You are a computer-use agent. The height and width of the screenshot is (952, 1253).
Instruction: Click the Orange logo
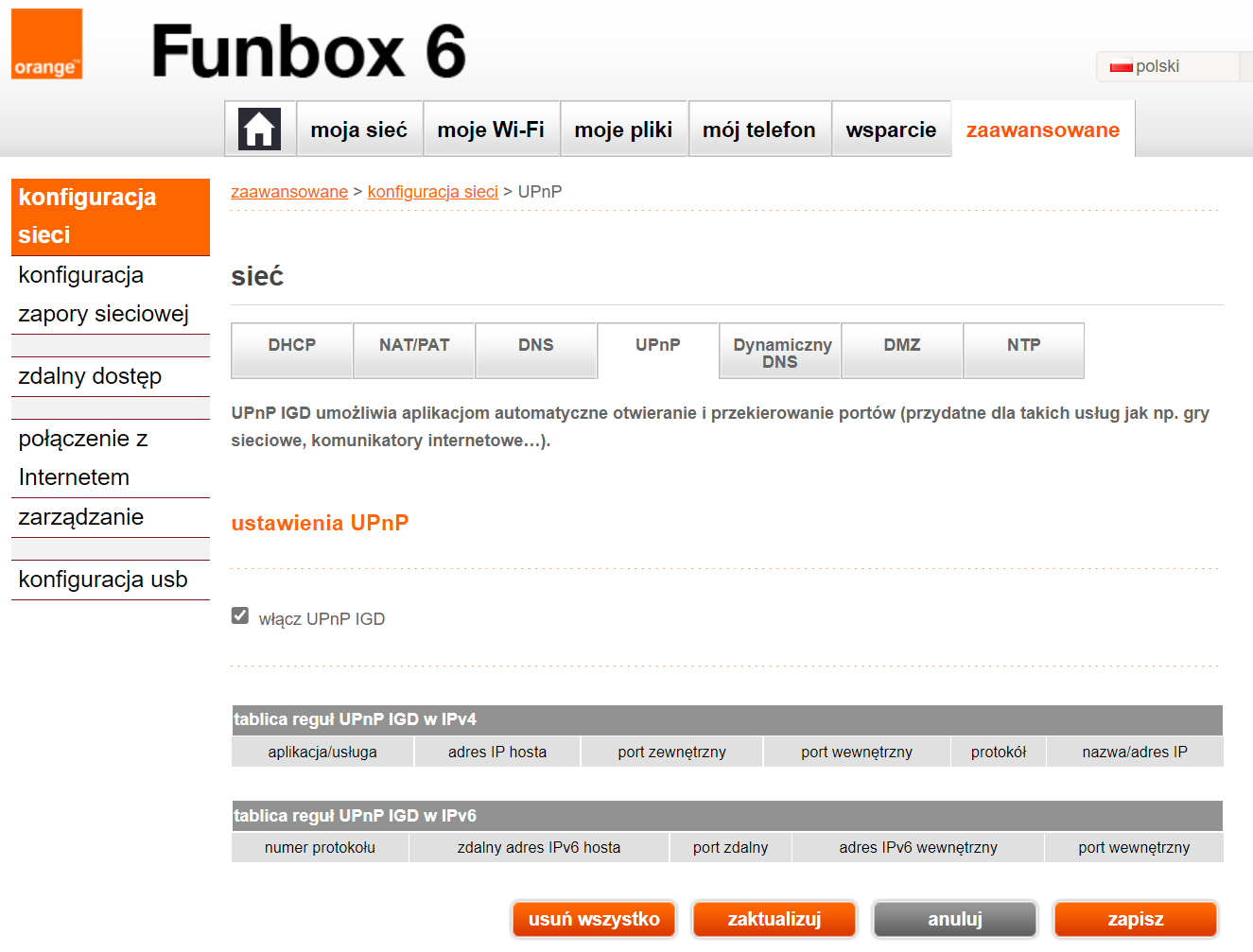coord(46,43)
